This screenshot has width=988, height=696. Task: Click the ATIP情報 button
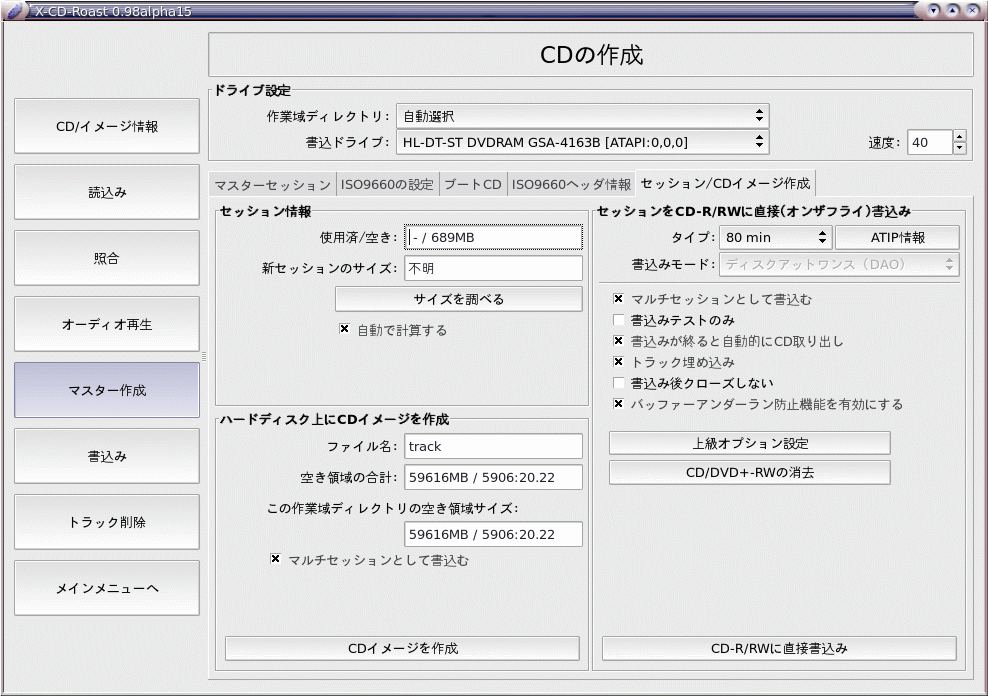click(x=897, y=238)
